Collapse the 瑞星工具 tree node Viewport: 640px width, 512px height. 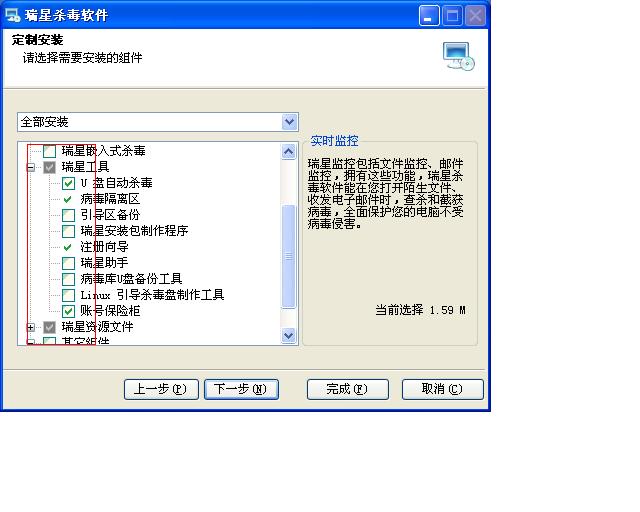point(31,167)
